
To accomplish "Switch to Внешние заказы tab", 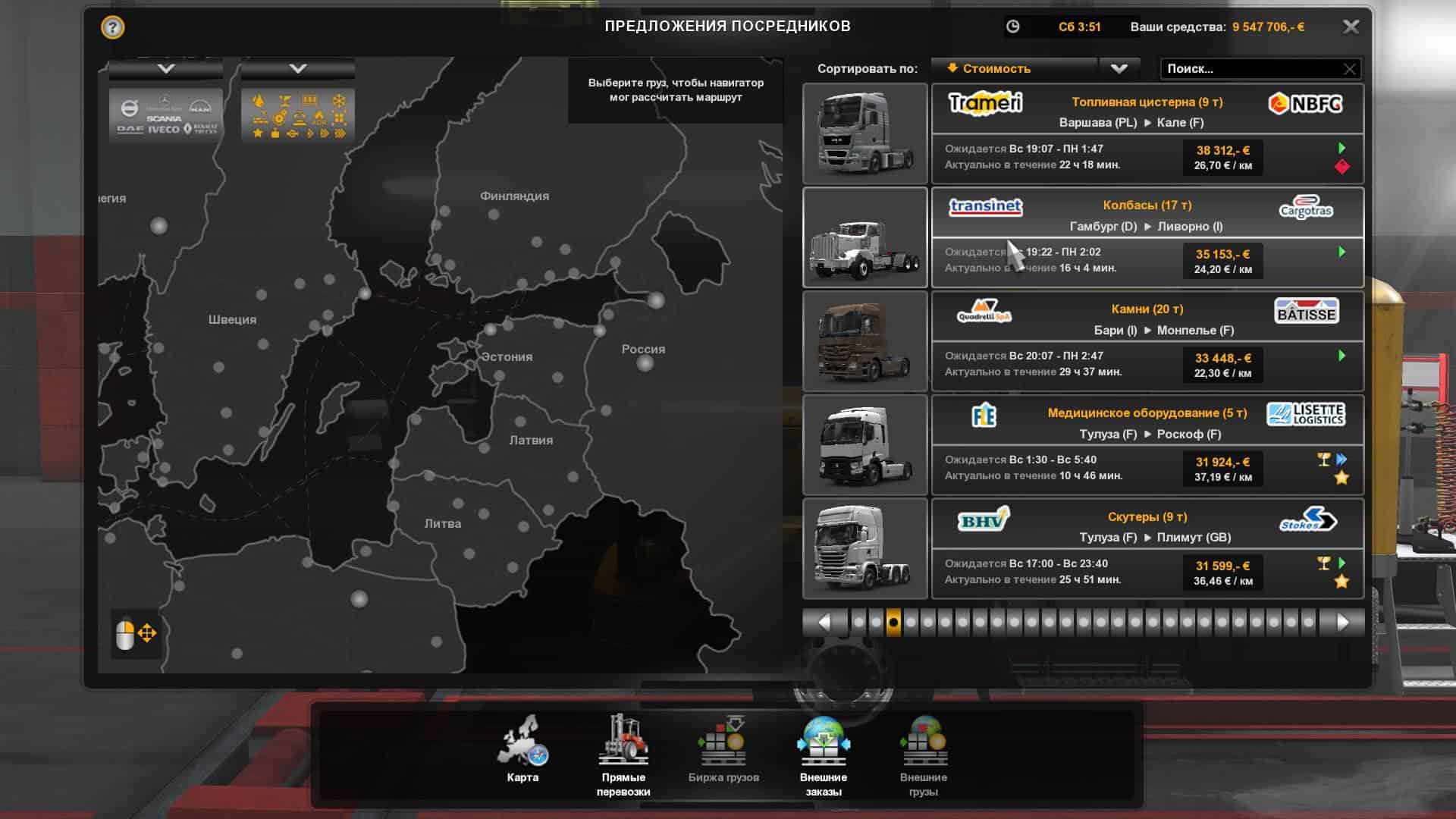I will pos(824,753).
